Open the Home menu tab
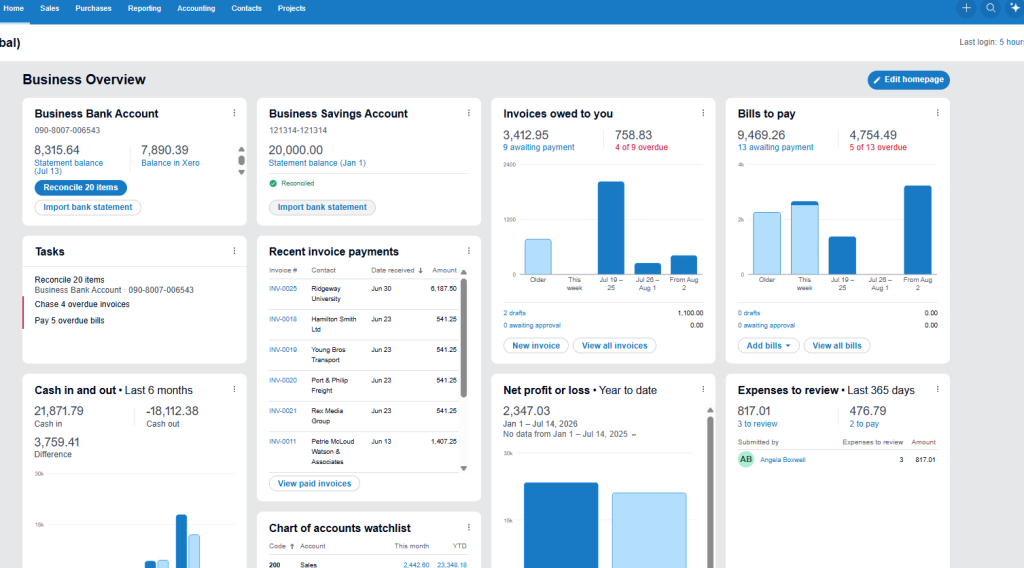 pos(14,8)
